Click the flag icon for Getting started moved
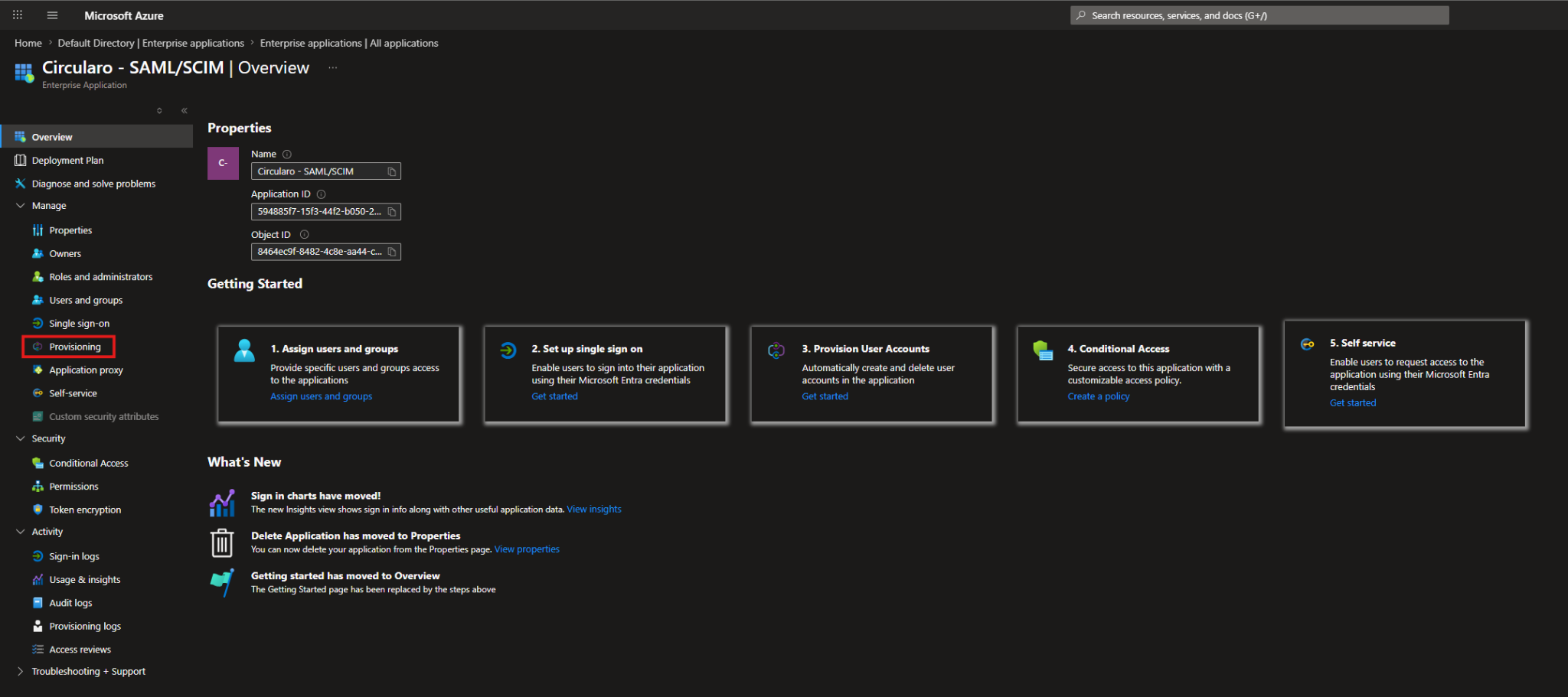 coord(222,583)
